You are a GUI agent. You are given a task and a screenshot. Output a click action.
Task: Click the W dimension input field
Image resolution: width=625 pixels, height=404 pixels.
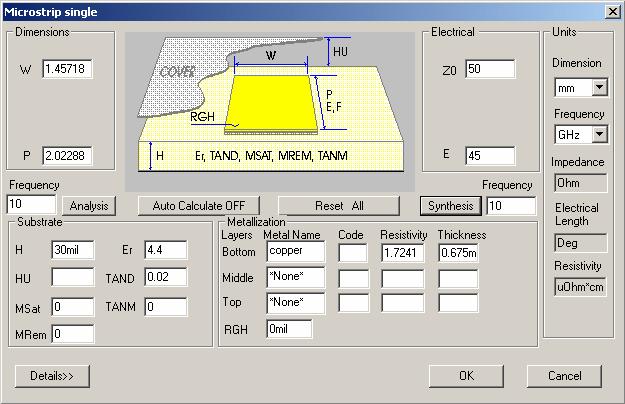tap(67, 69)
